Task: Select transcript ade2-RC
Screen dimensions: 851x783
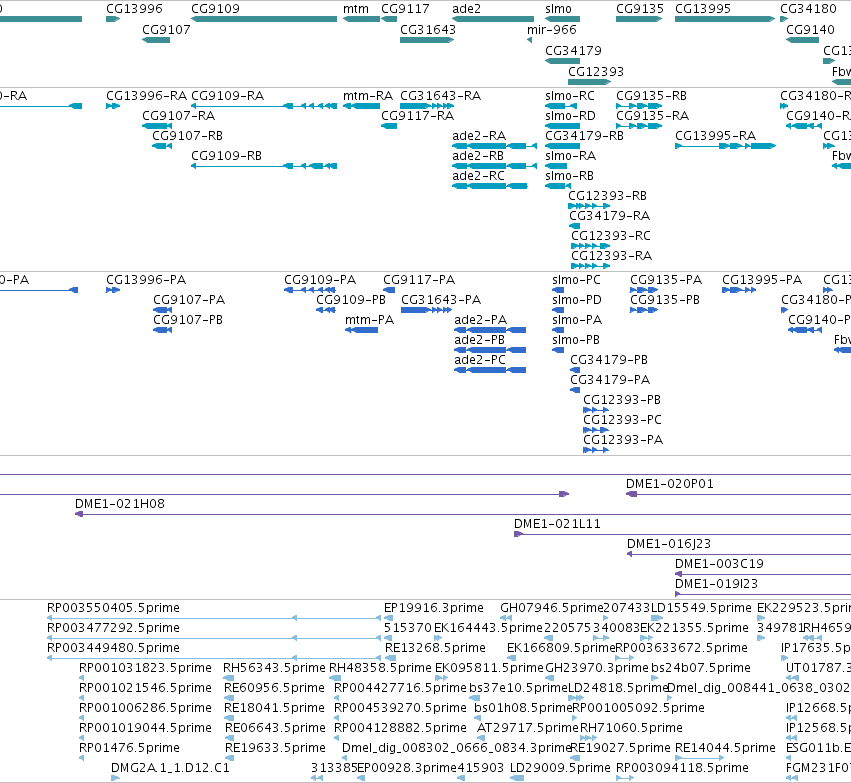Action: point(490,186)
